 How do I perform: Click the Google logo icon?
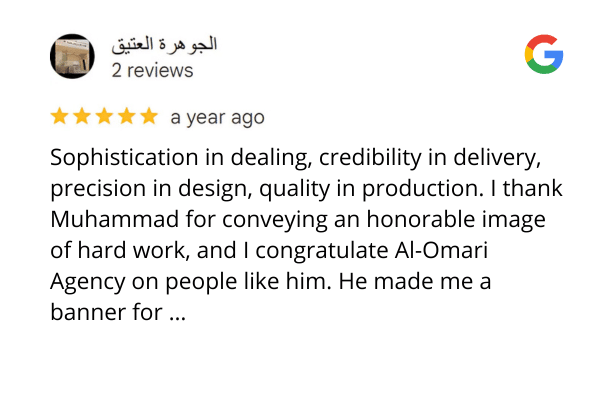(x=544, y=54)
